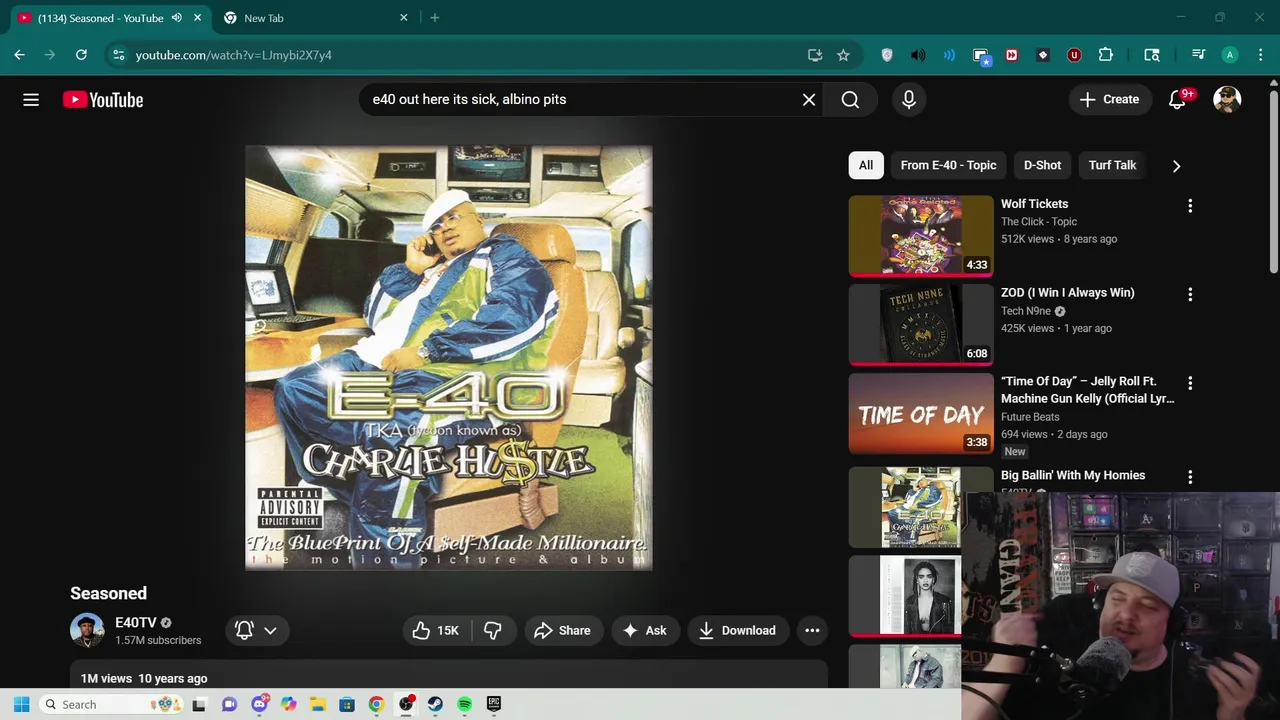
Task: Open options for Wolf Tickets video
Action: (x=1190, y=206)
